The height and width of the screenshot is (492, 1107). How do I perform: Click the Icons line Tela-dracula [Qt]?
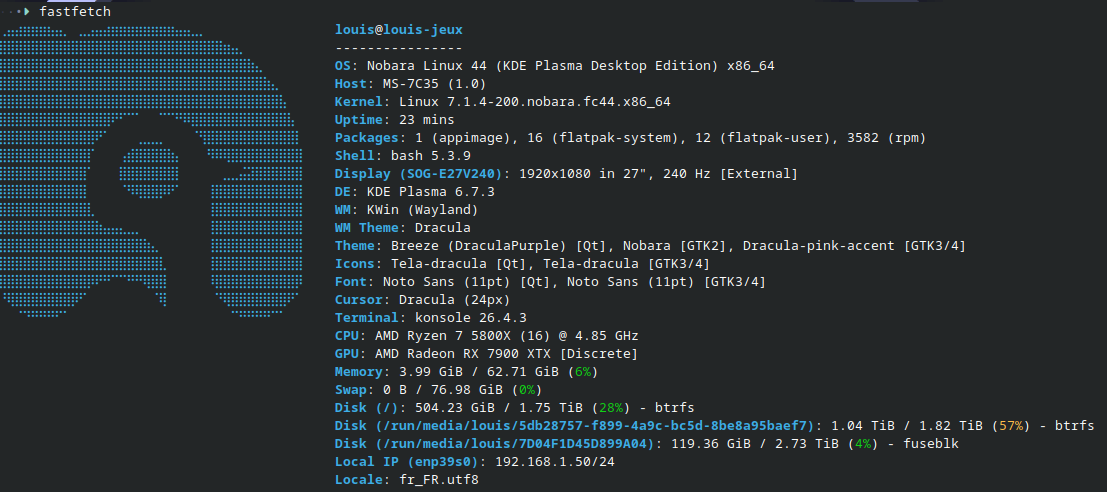click(x=522, y=264)
